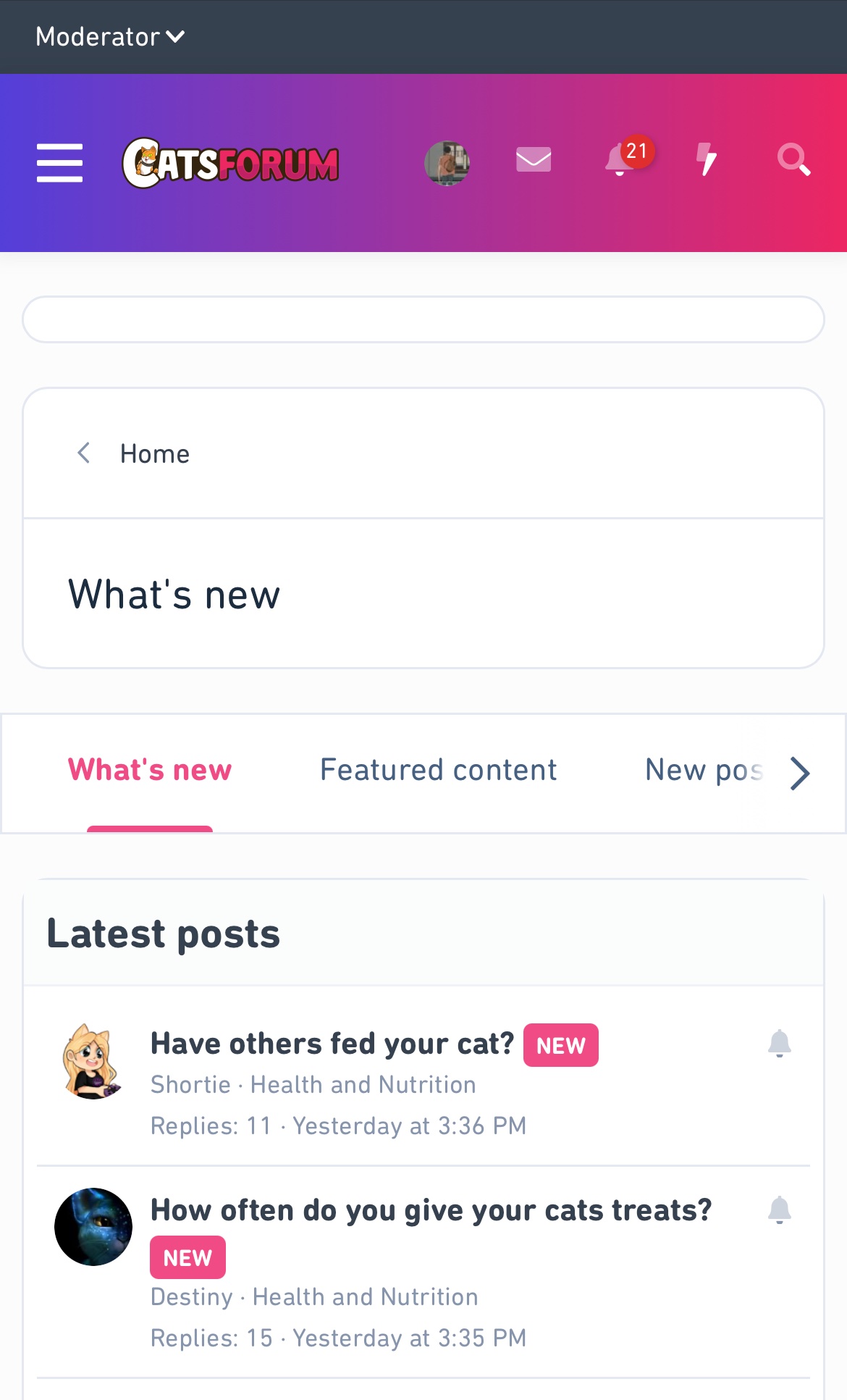Expand the Moderator dropdown
The width and height of the screenshot is (847, 1400).
pos(110,37)
